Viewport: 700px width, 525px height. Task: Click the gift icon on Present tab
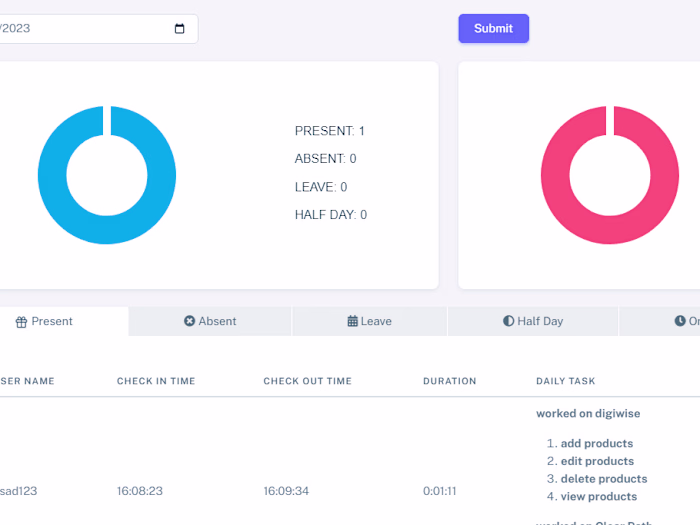click(21, 322)
